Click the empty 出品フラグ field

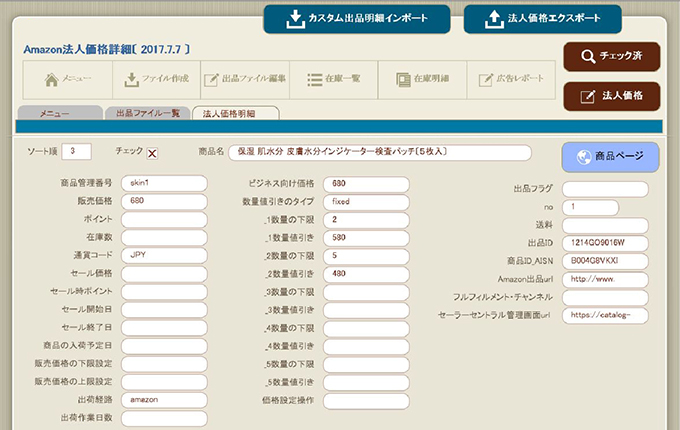pos(605,189)
